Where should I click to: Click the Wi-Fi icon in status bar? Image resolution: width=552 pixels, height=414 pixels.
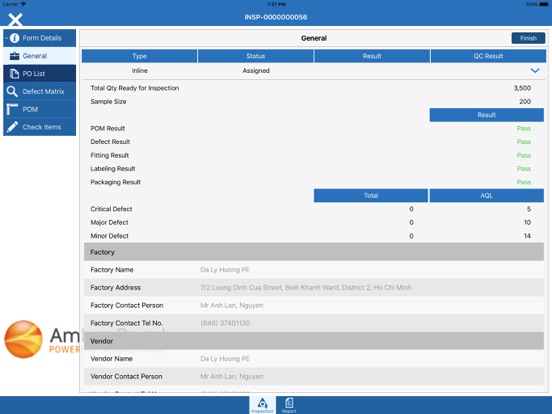23,4
